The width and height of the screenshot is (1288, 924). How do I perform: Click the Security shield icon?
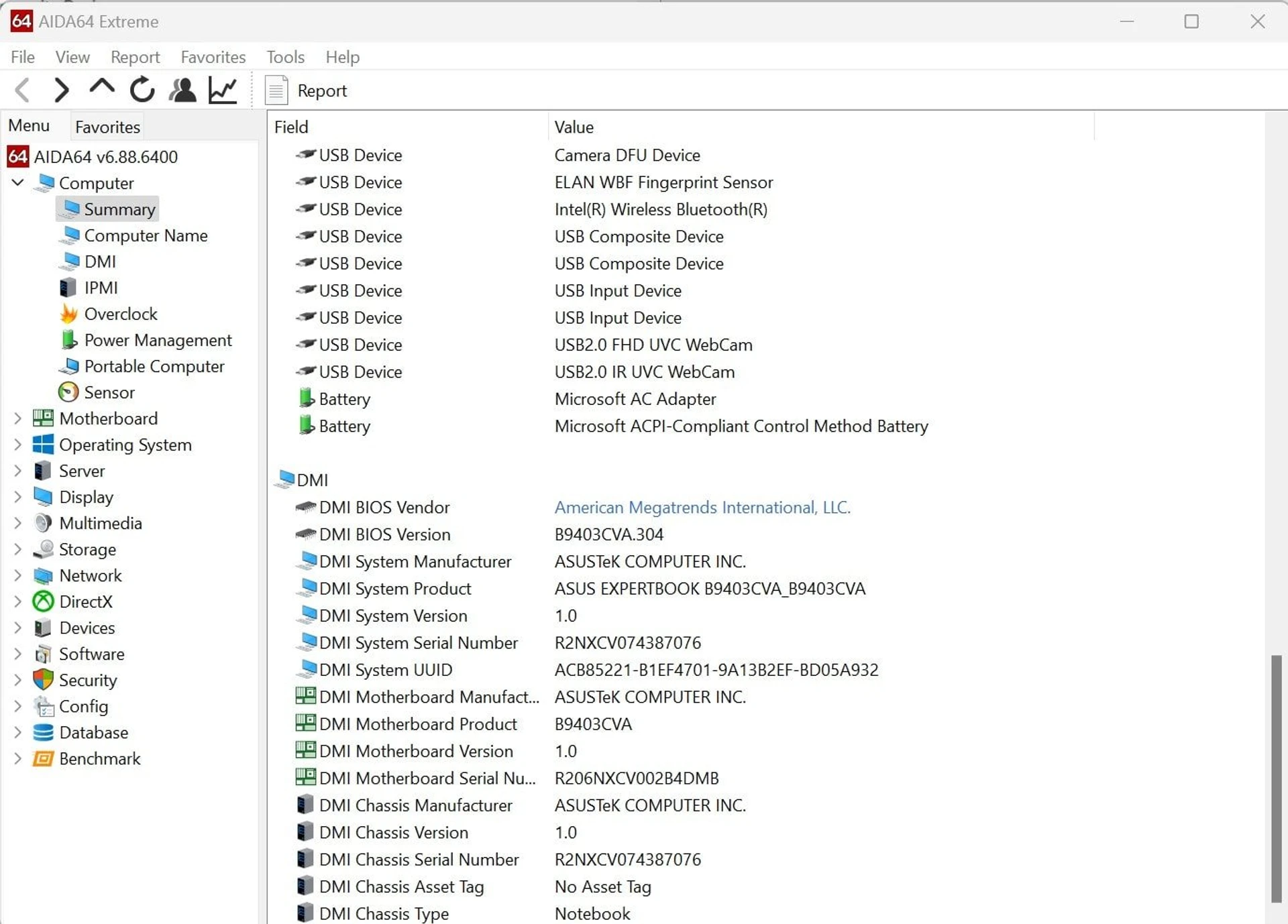43,680
